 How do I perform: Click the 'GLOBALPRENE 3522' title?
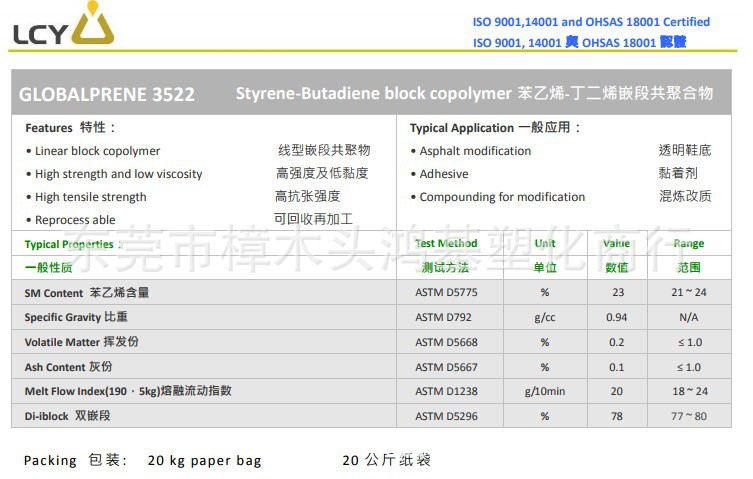click(107, 94)
